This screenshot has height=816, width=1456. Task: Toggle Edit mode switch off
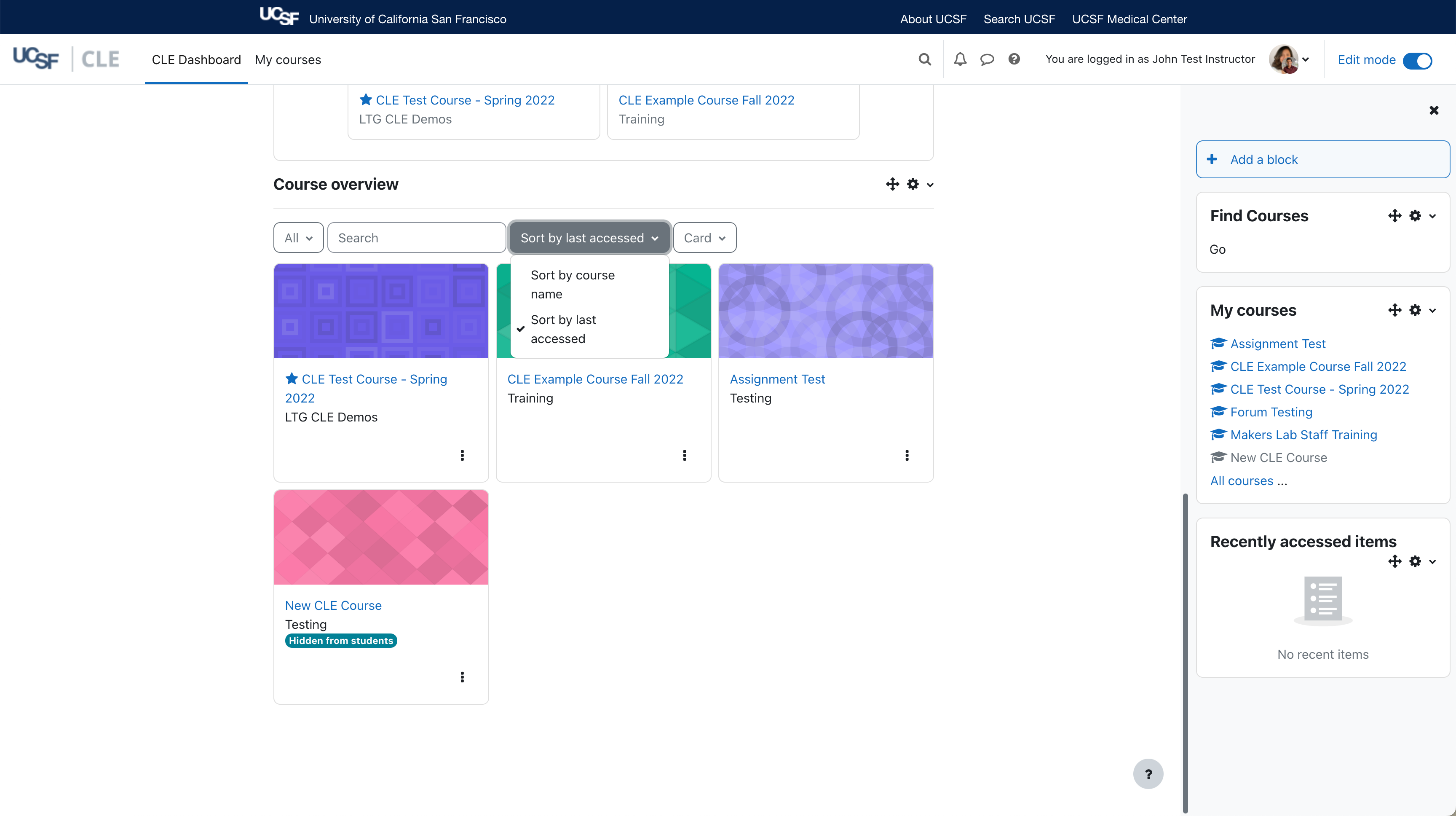1417,61
